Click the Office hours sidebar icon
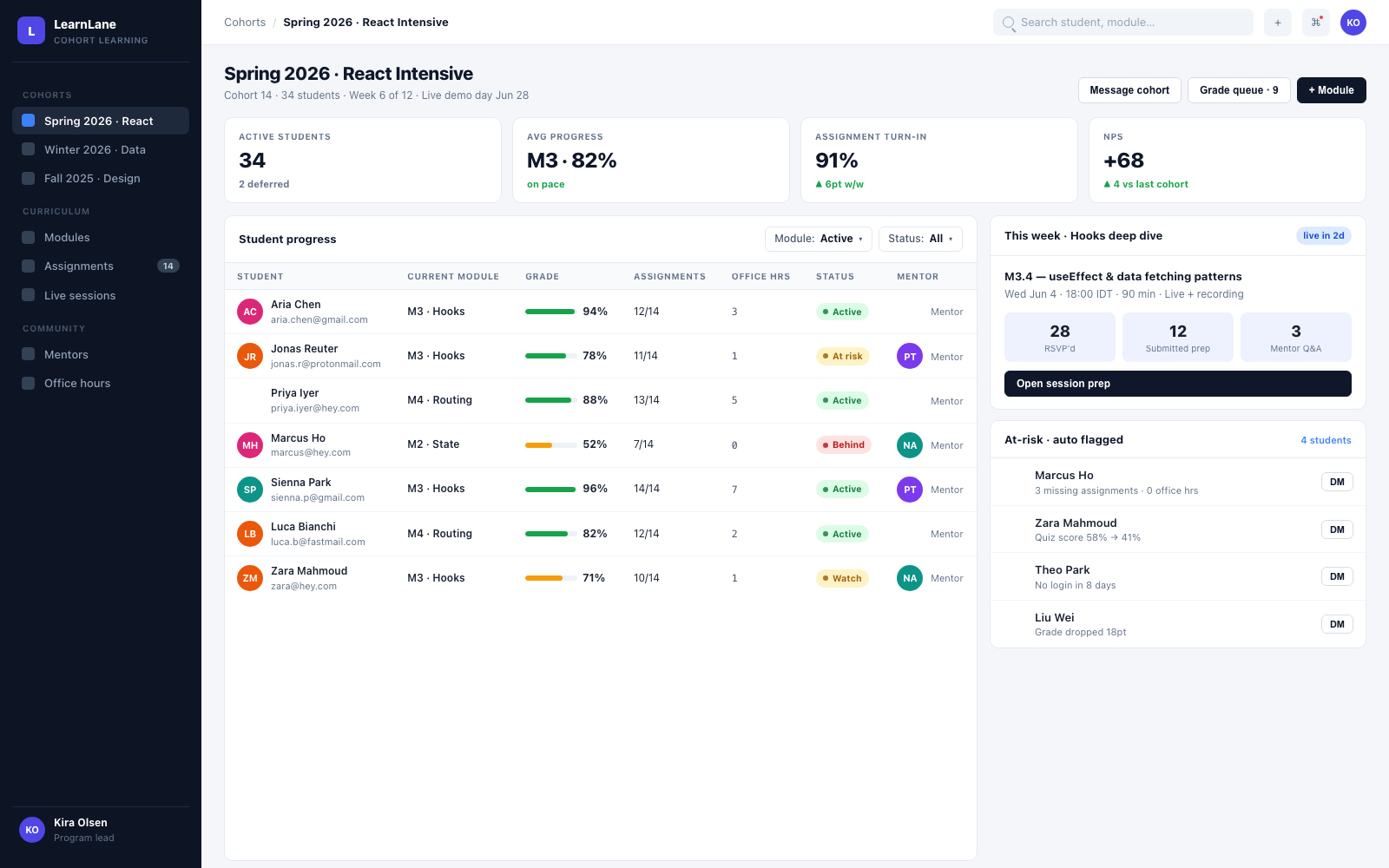The image size is (1389, 868). click(x=29, y=383)
